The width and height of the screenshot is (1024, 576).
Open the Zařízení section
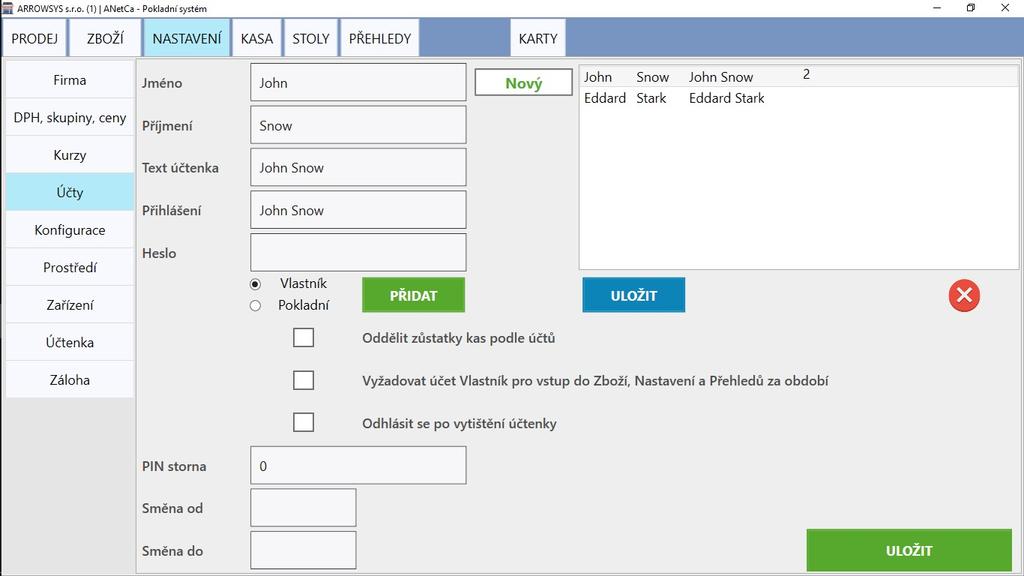click(x=70, y=305)
